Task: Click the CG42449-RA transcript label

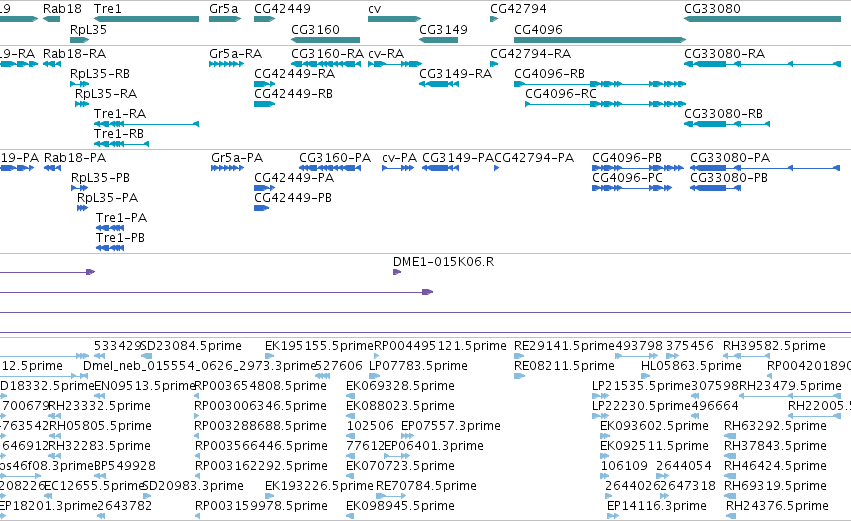Action: [294, 74]
